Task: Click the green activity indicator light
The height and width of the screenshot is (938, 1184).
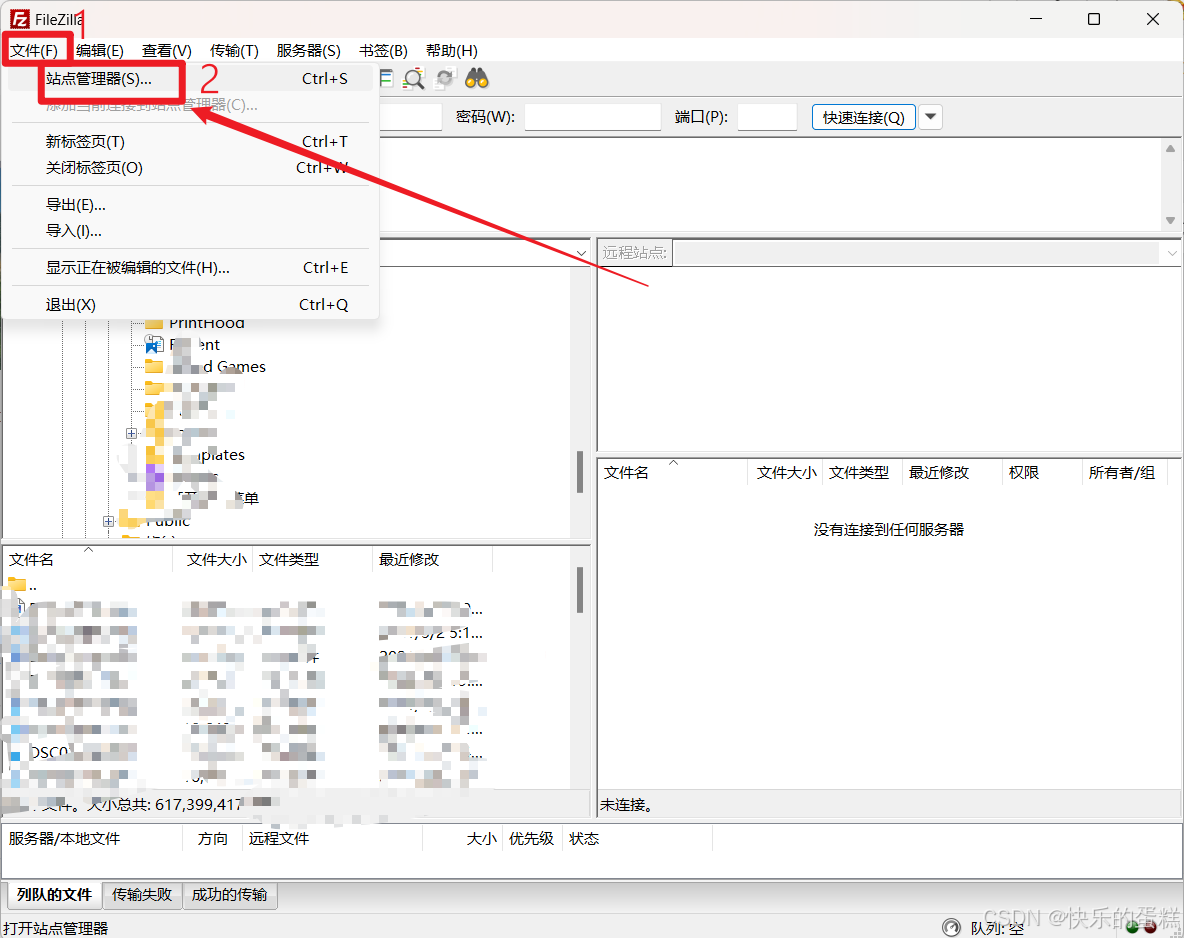Action: [x=1133, y=927]
